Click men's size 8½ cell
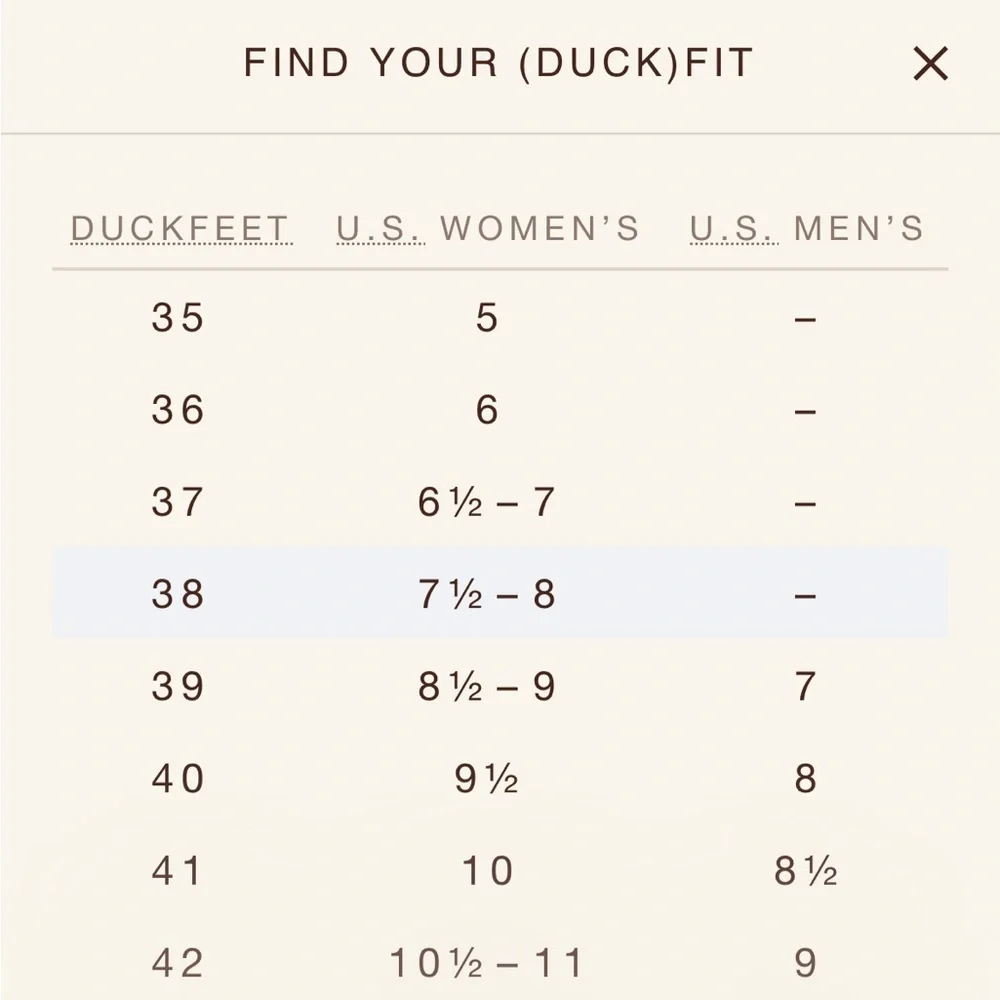This screenshot has height=1000, width=1000. (x=805, y=871)
